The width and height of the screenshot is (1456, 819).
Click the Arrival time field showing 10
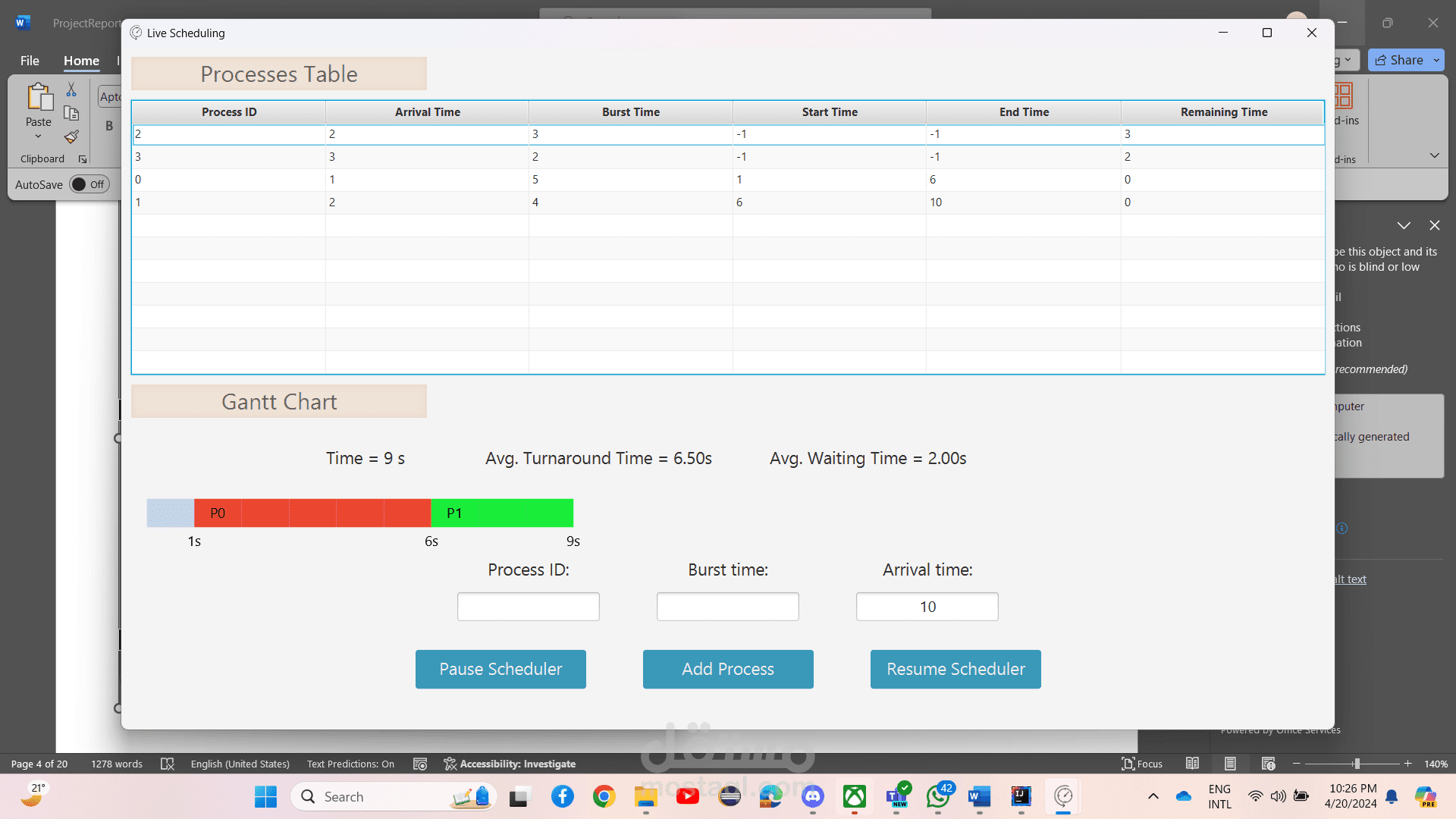[x=927, y=607]
